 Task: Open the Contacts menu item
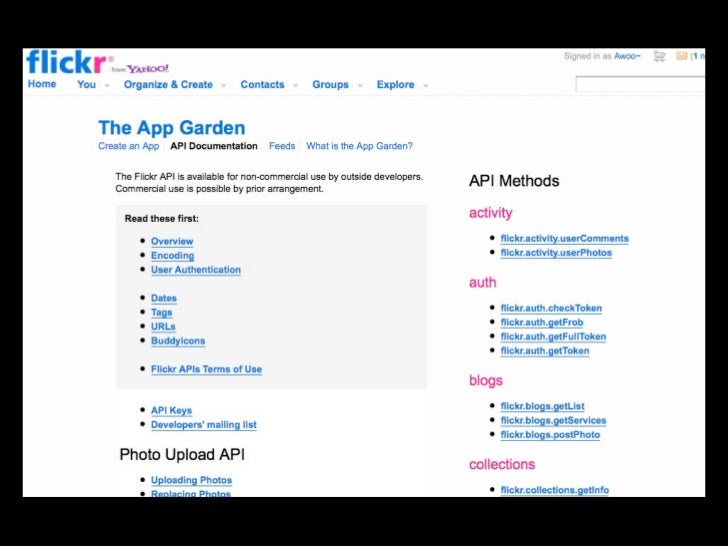[x=262, y=84]
